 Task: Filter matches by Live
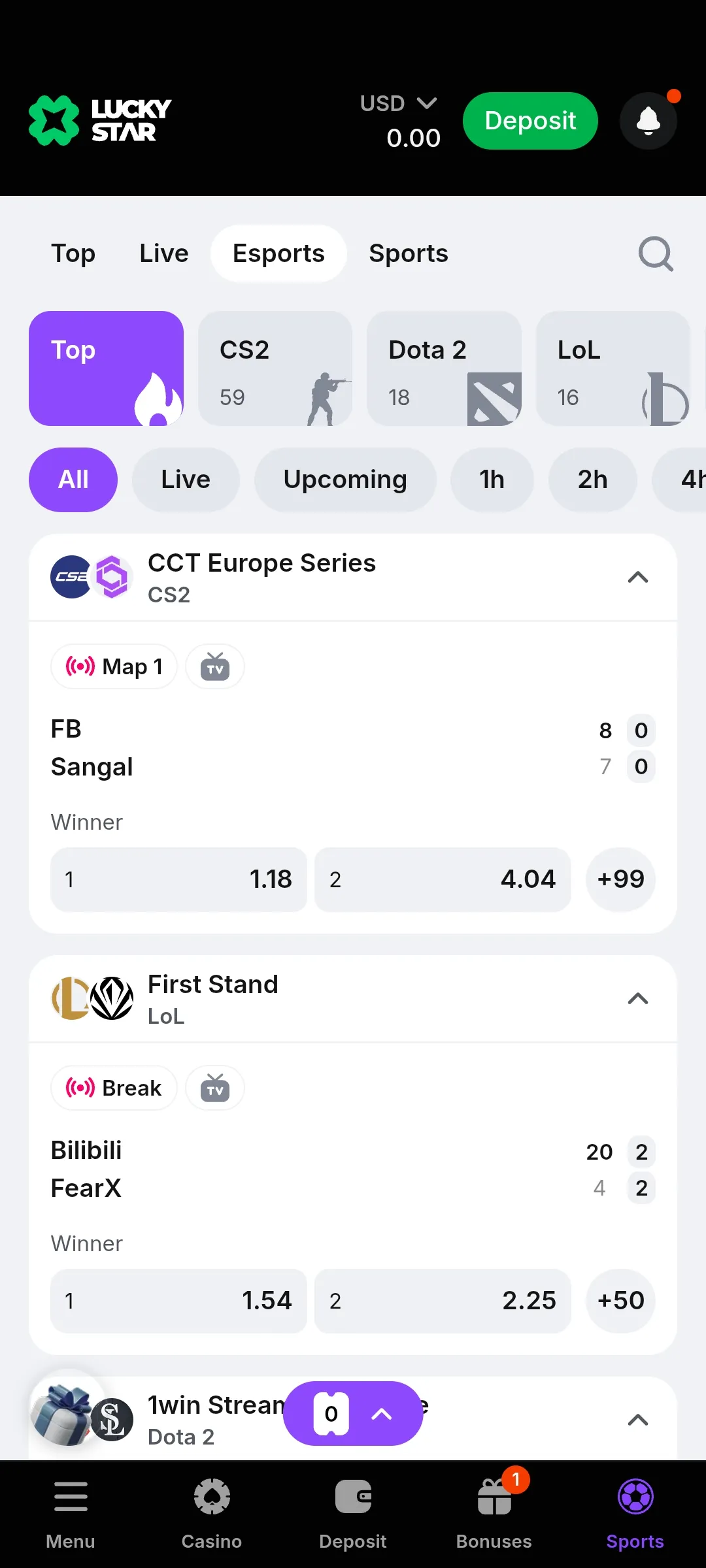pyautogui.click(x=186, y=480)
